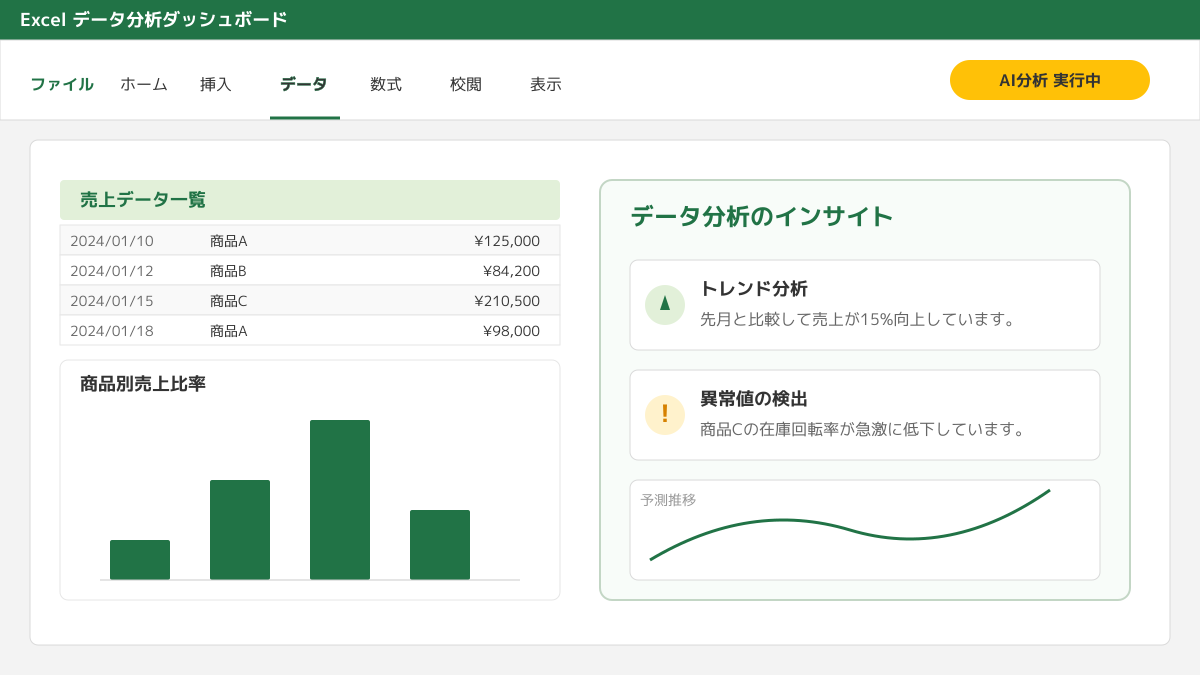This screenshot has width=1200, height=675.
Task: Open the 挿入 tab
Action: point(216,85)
